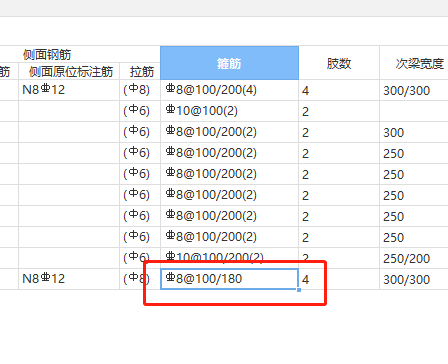Click empty 侧面原位标注筋 cell in 250/200 row
The width and height of the screenshot is (448, 364).
tap(69, 258)
